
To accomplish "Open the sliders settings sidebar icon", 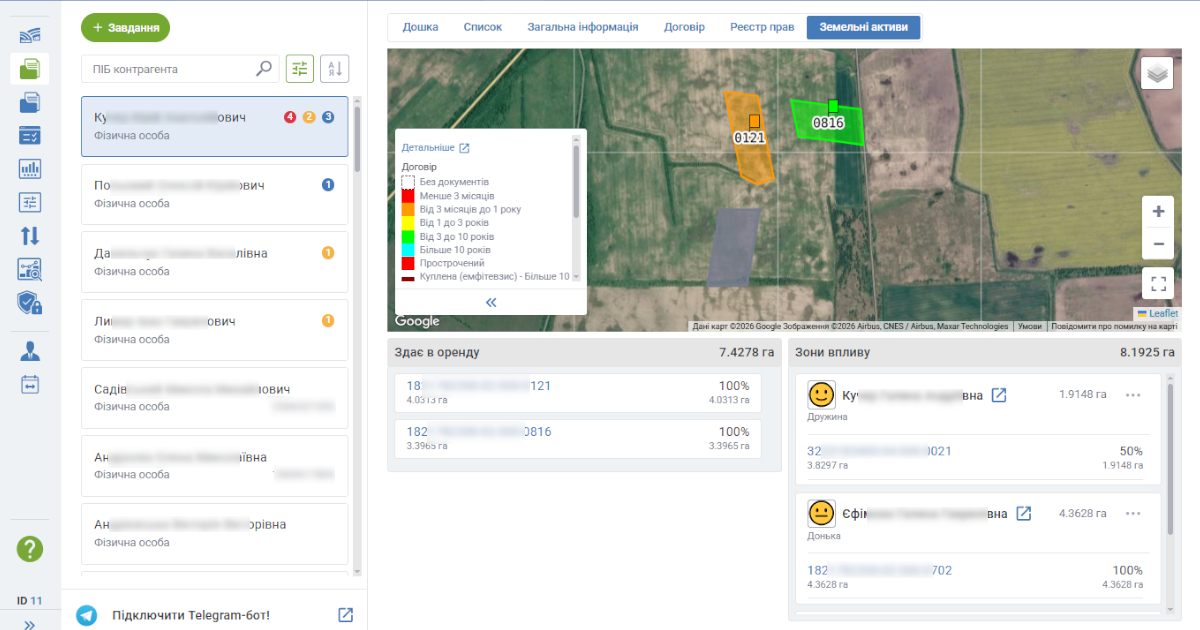I will click(30, 202).
